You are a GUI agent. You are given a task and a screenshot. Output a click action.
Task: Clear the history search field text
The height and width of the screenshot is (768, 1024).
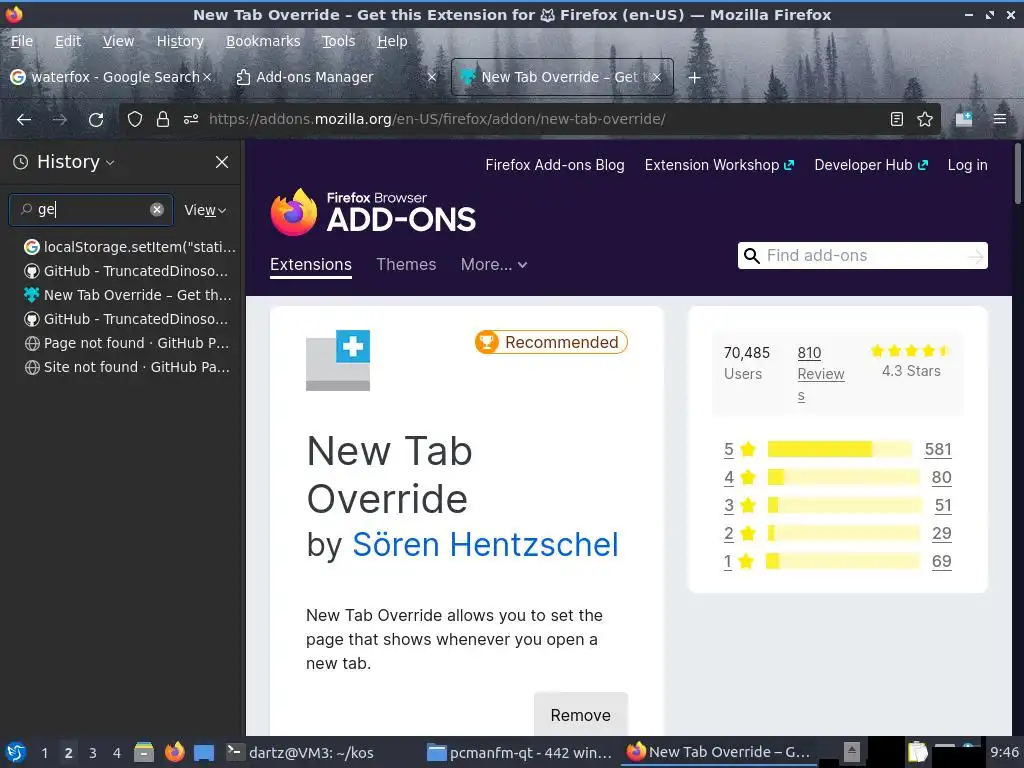click(x=157, y=210)
